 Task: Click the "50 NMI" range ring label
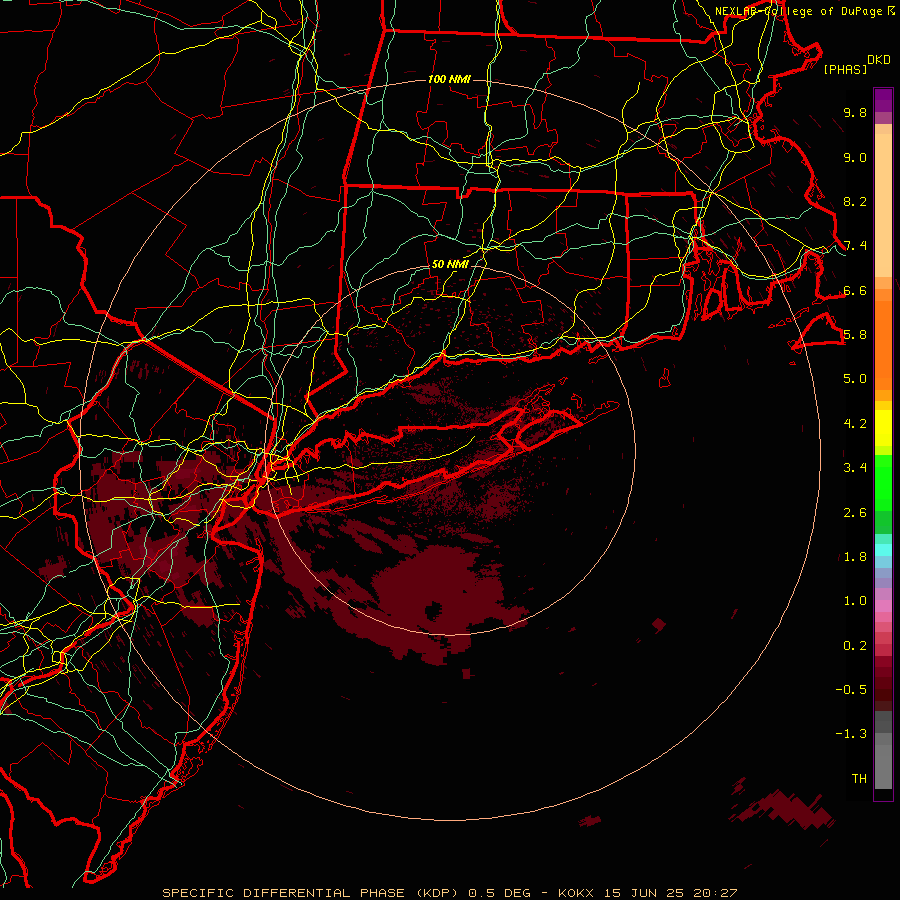(450, 264)
